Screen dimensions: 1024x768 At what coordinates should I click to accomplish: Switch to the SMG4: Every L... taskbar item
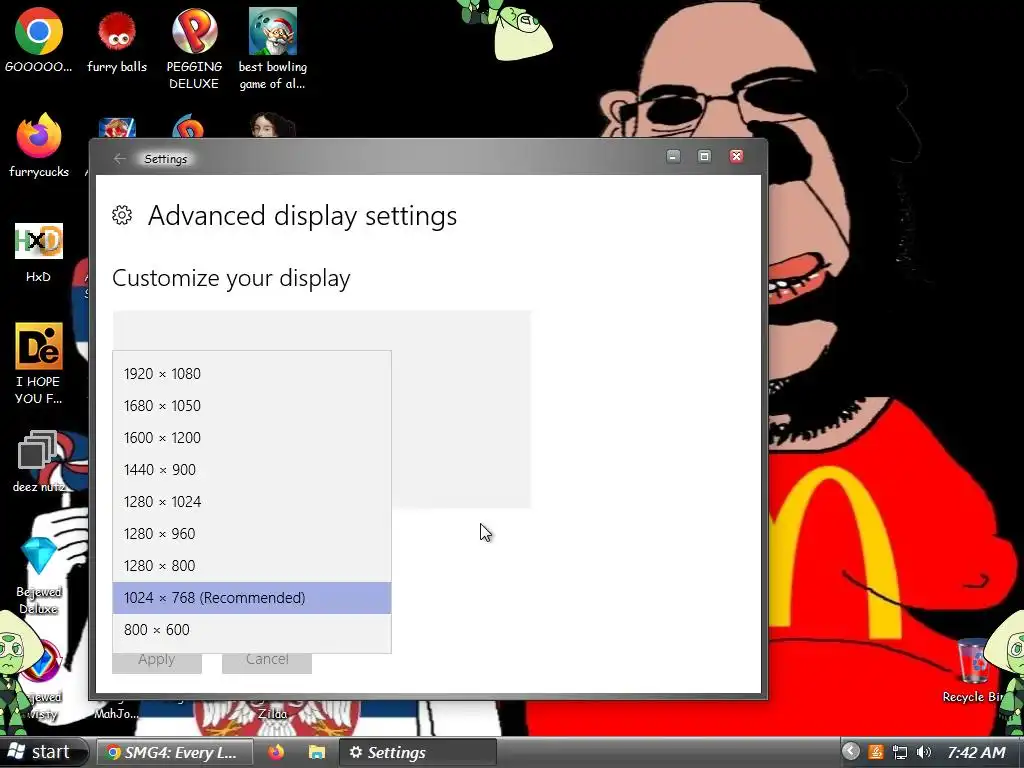click(174, 752)
